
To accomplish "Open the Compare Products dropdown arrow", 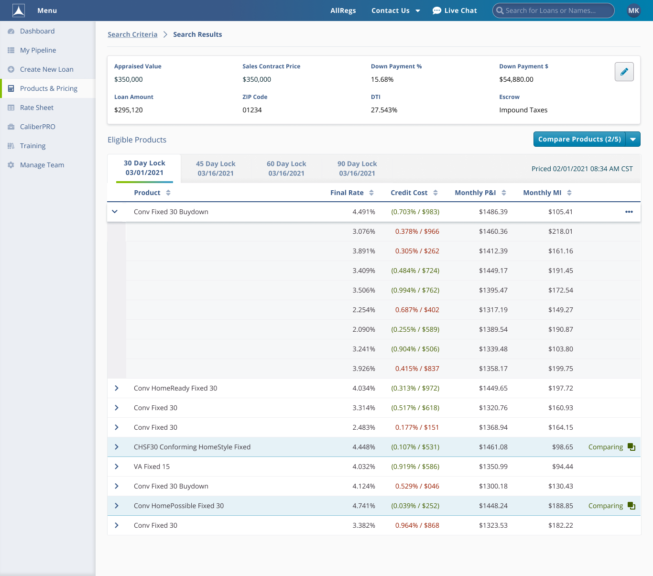I will point(634,139).
